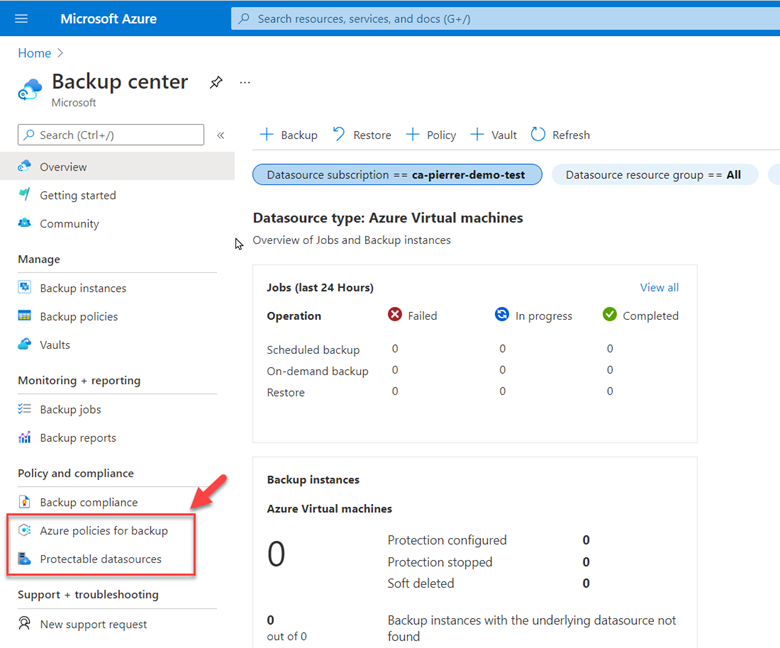Click the Backup reports chart icon
The width and height of the screenshot is (780, 648).
pos(24,437)
